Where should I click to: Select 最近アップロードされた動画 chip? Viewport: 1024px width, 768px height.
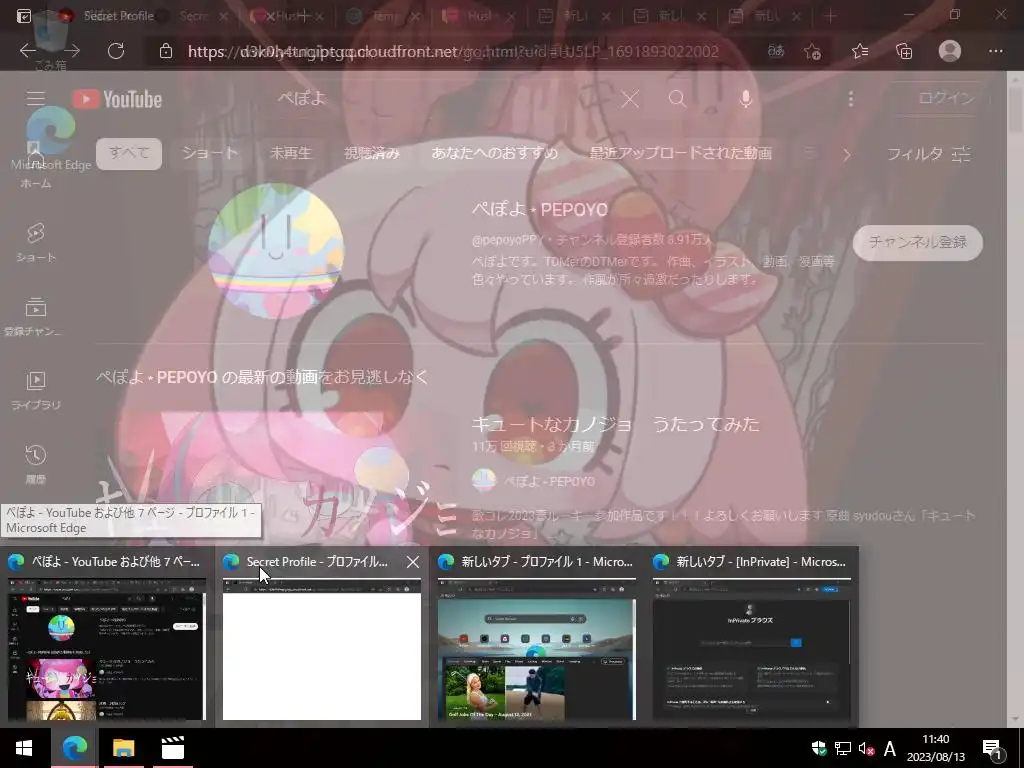[680, 153]
